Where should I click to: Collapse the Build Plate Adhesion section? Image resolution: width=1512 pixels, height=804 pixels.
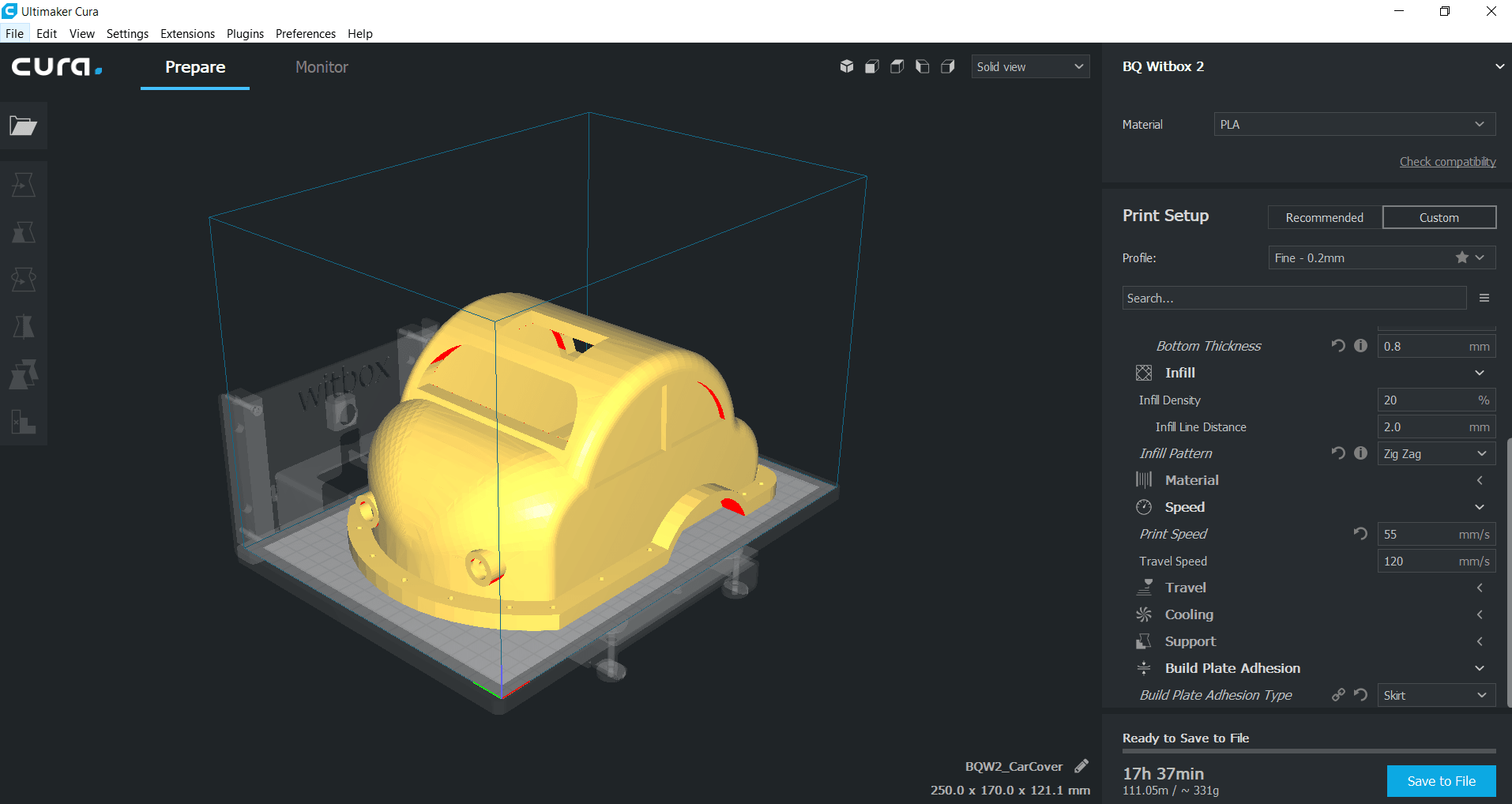pos(1480,668)
